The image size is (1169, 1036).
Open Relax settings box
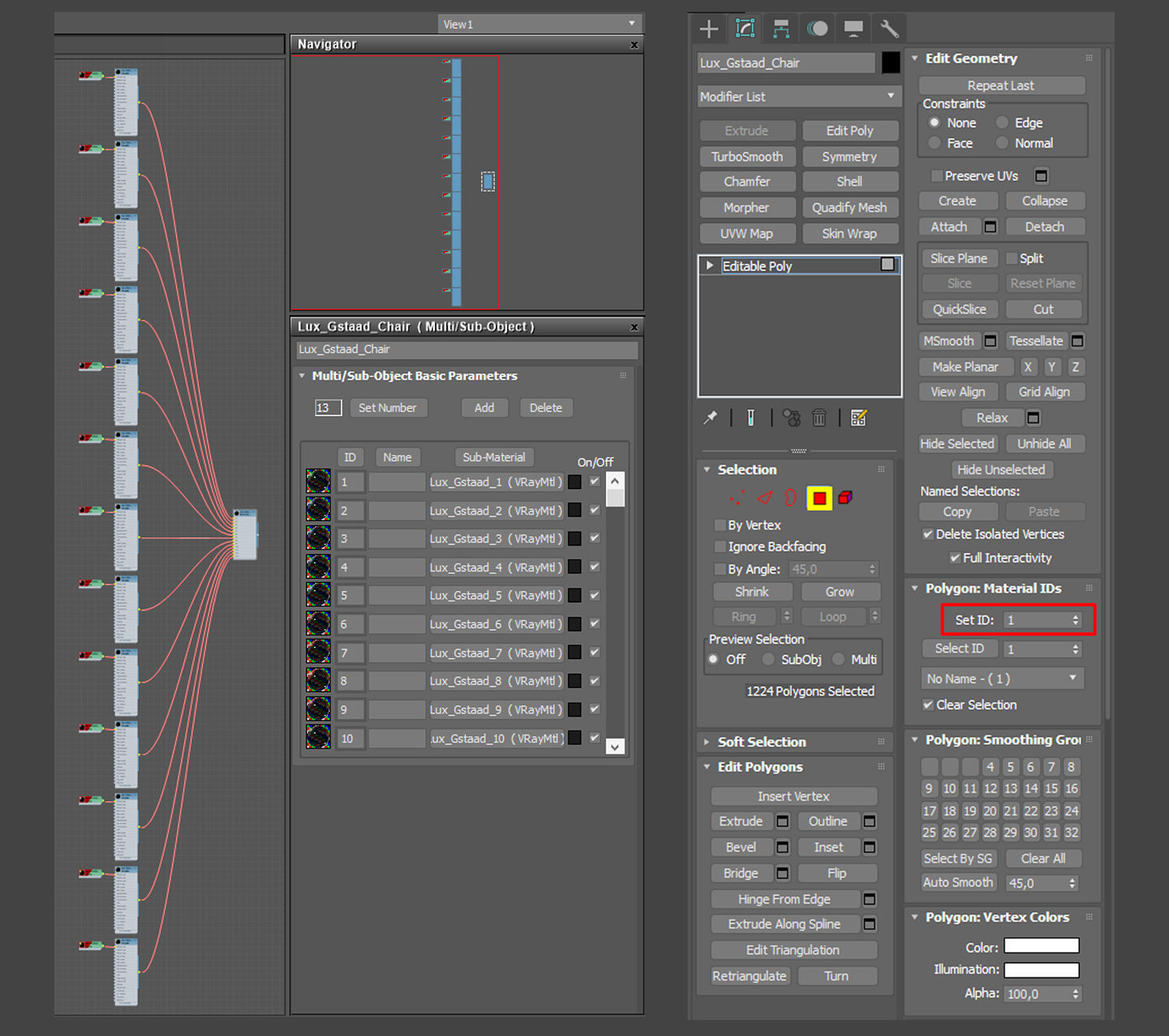1033,418
